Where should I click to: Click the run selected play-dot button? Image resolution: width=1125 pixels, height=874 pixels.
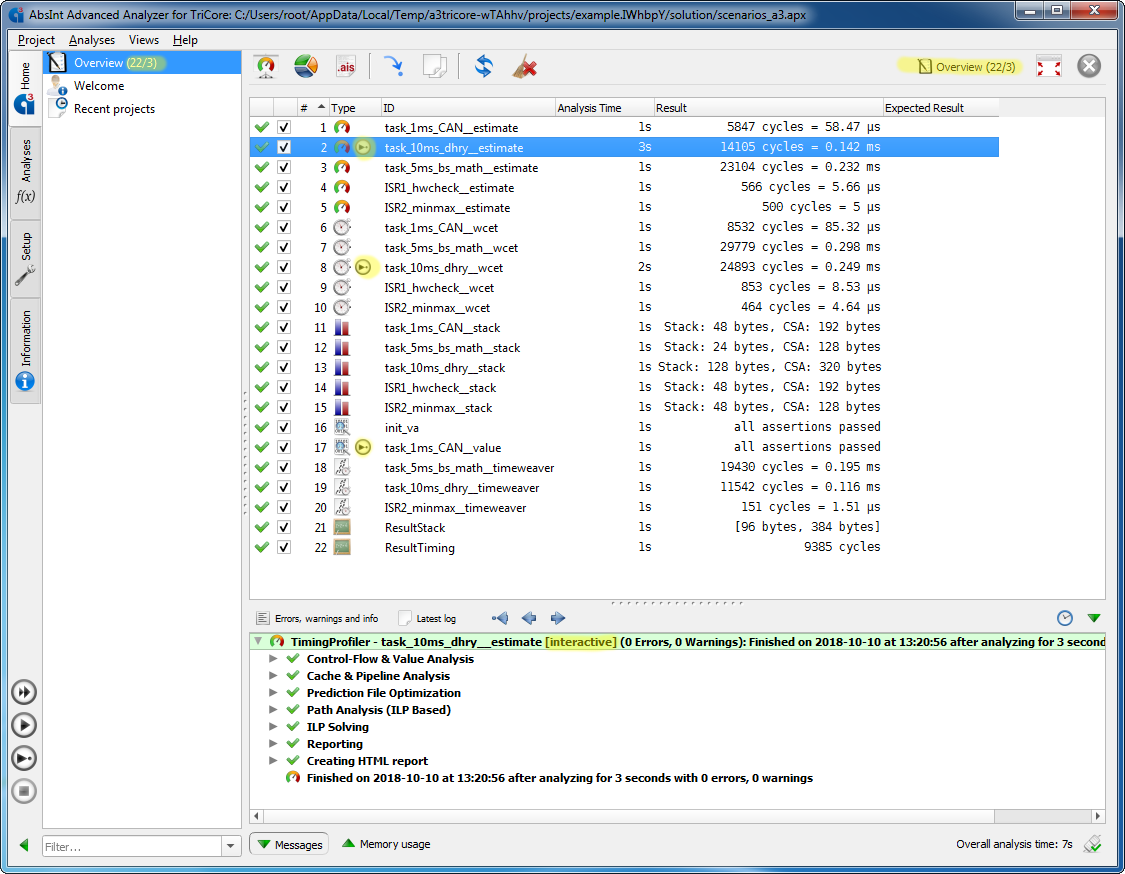[x=24, y=758]
